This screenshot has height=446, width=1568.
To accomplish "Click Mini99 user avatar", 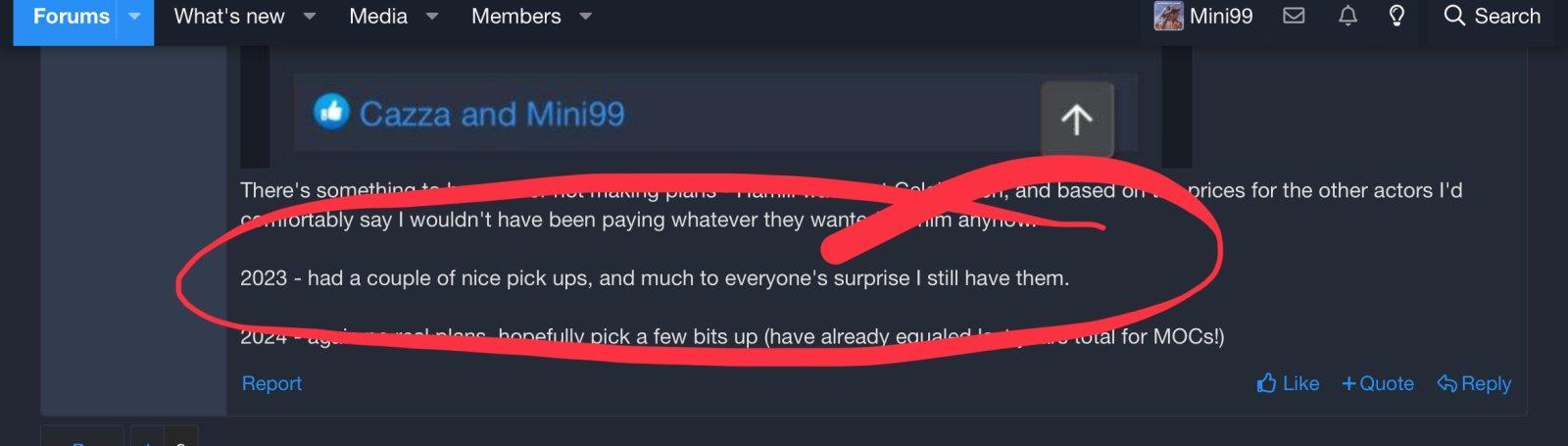I will [x=1168, y=16].
